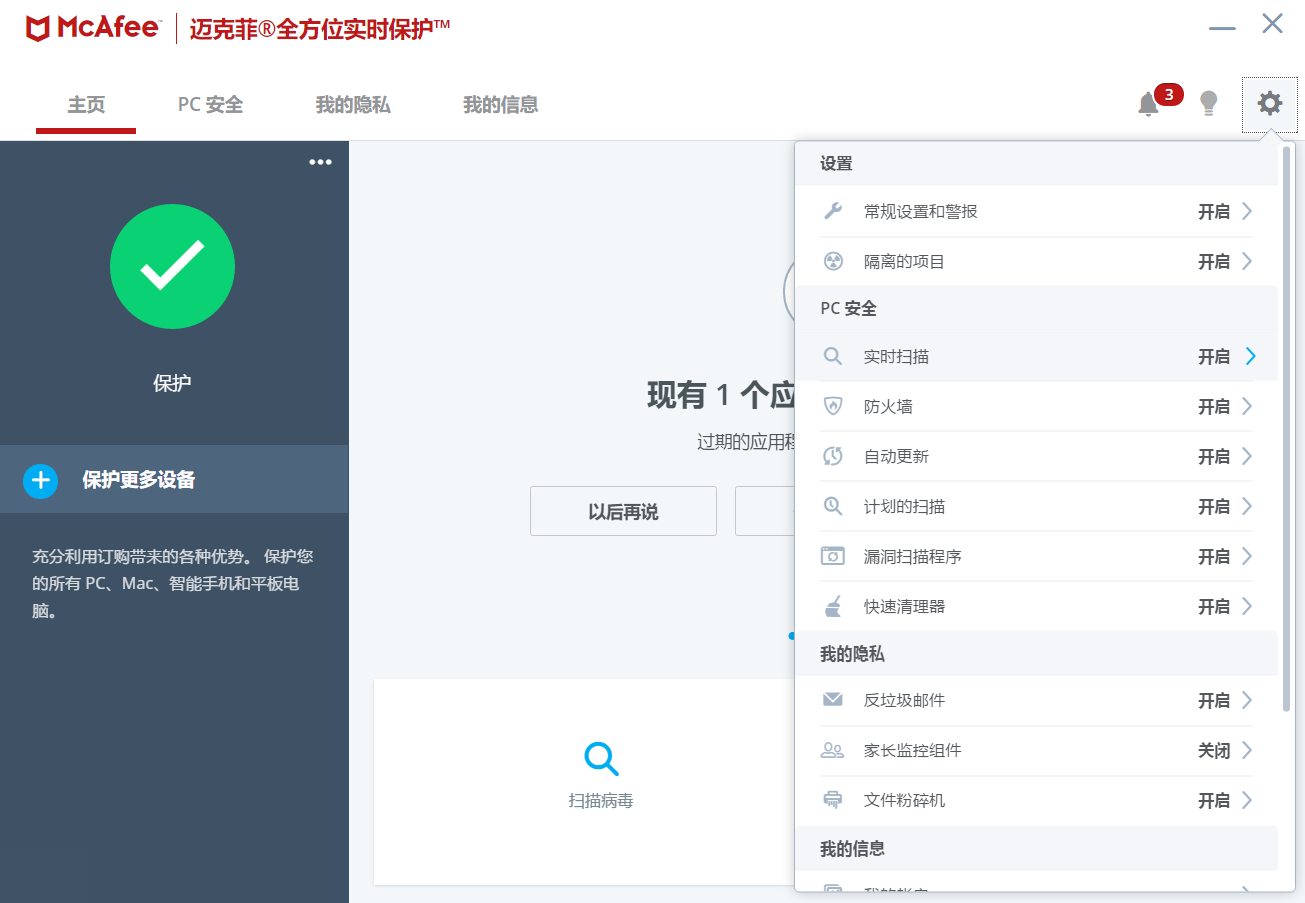1305x903 pixels.
Task: Open 隔离的项目 menu entry
Action: tap(1037, 261)
